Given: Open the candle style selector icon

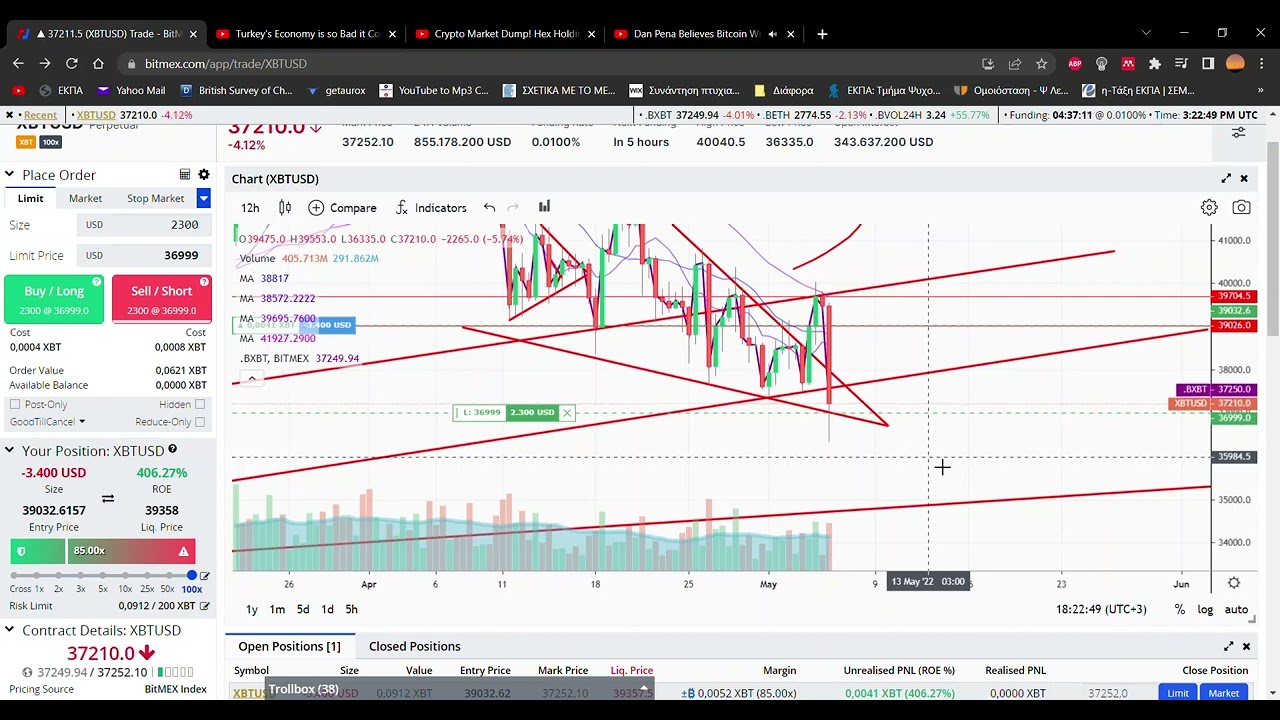Looking at the screenshot, I should click(x=285, y=208).
